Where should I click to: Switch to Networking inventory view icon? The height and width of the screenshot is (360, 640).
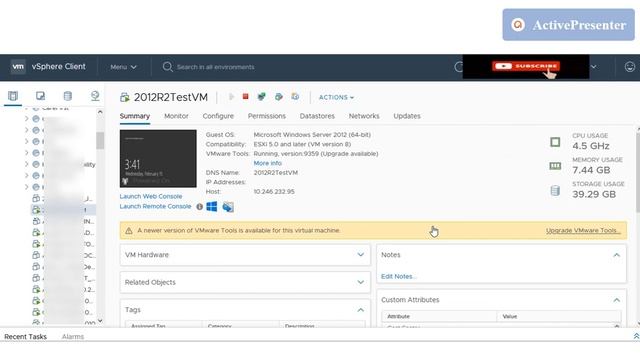pos(95,96)
